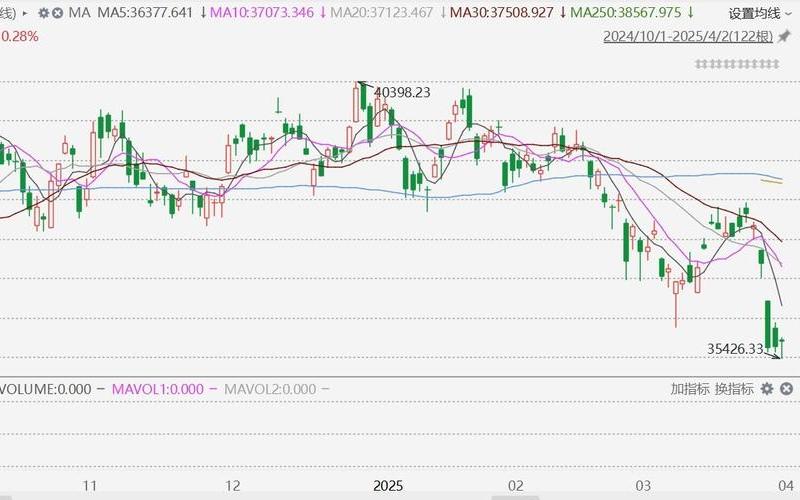The height and width of the screenshot is (500, 800).
Task: Click 加指标 to add an indicator
Action: pos(690,389)
